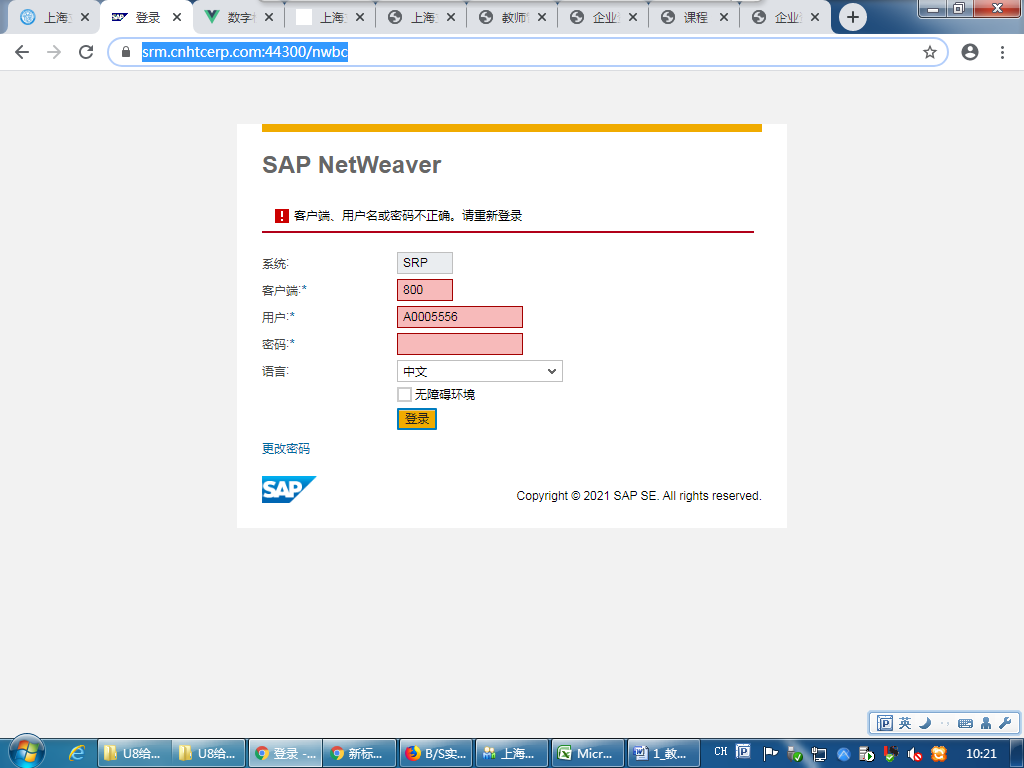Click the 客户端 field showing 800

point(424,290)
